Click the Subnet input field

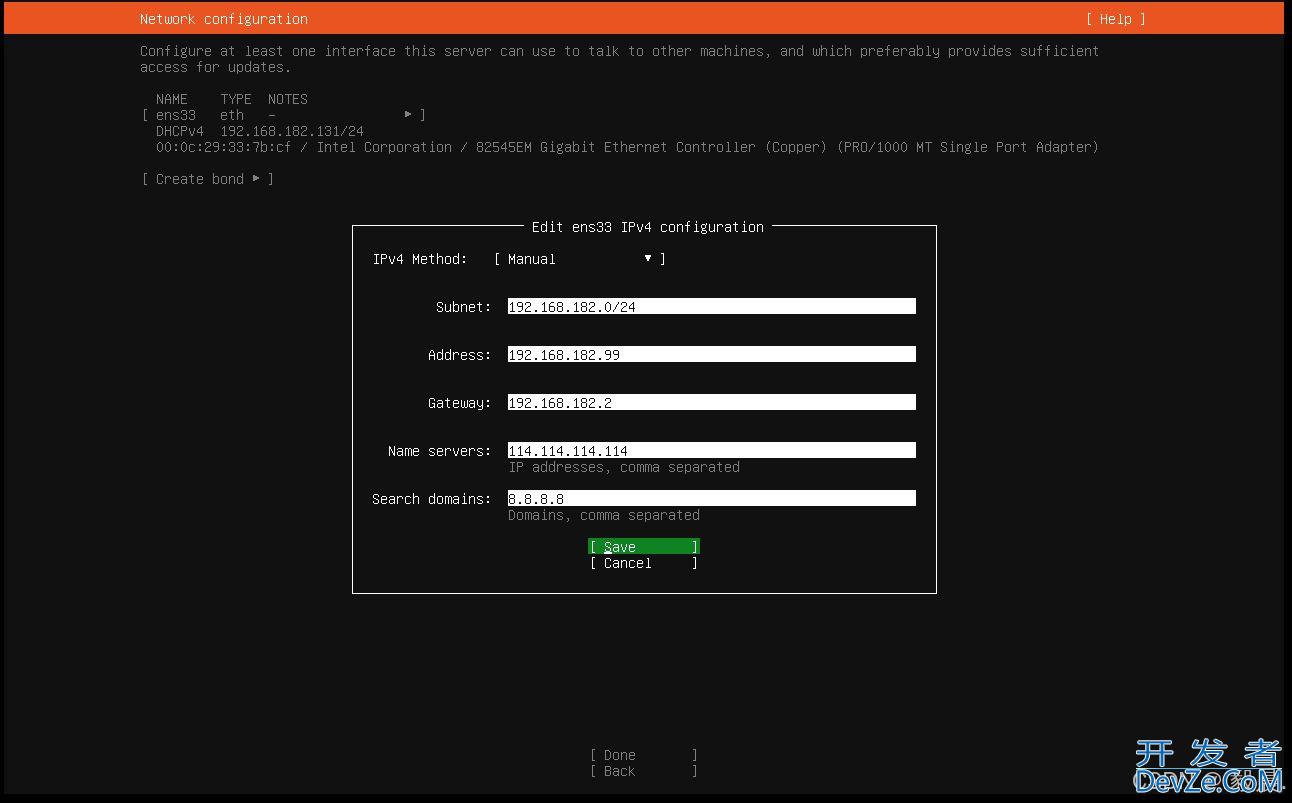[x=711, y=307]
